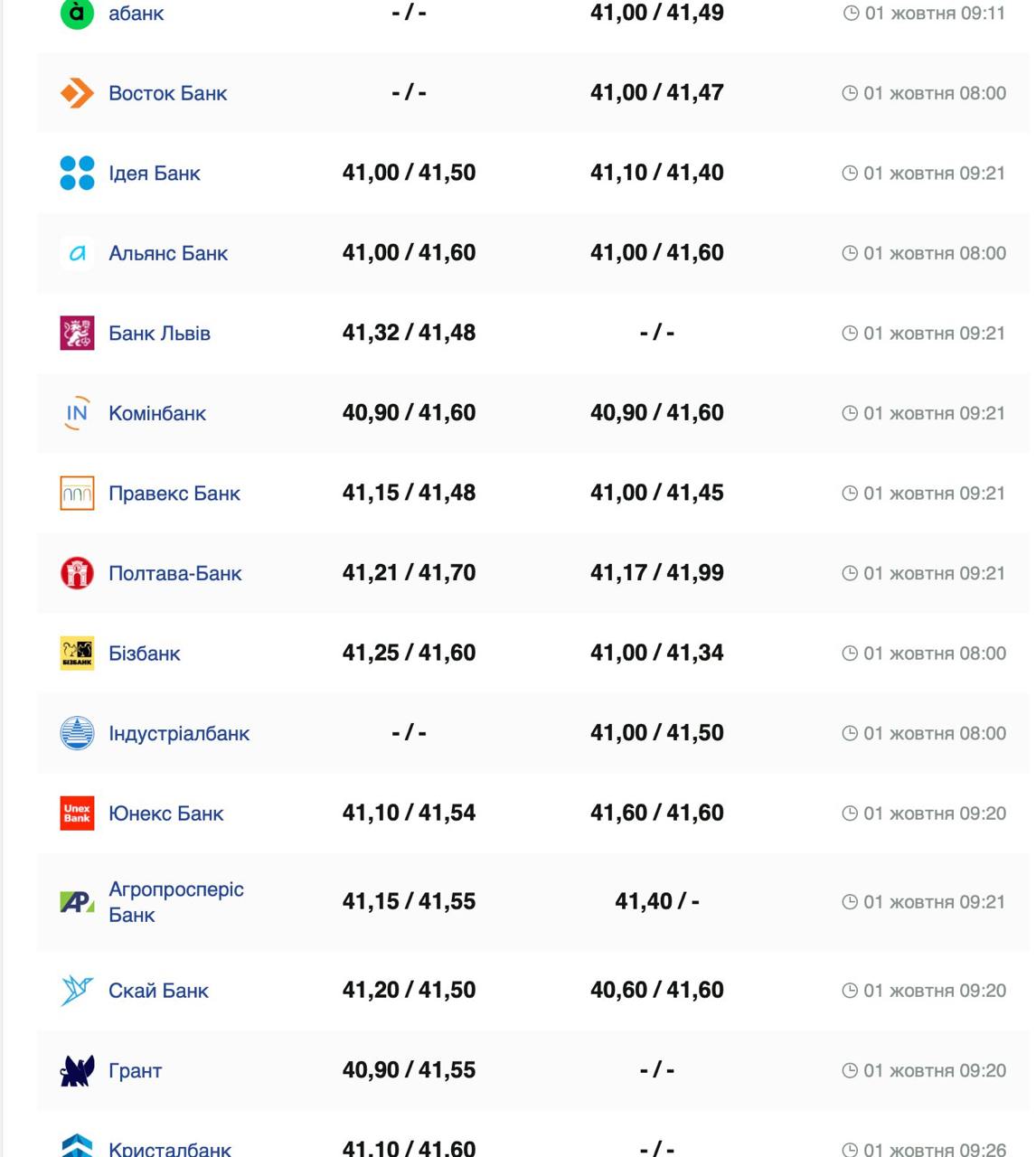Open the Кристалбанк link
Viewport: 1036px width, 1157px height.
pyautogui.click(x=170, y=1149)
